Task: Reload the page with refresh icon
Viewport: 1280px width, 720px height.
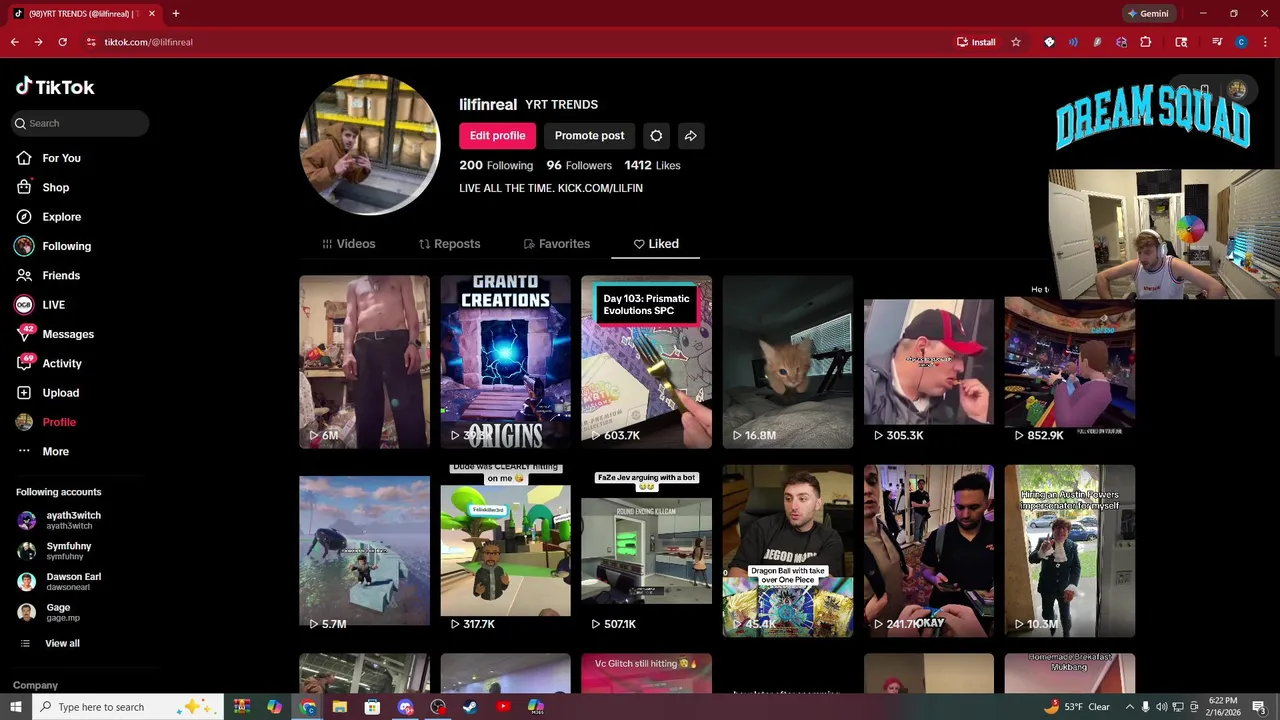Action: 62,42
